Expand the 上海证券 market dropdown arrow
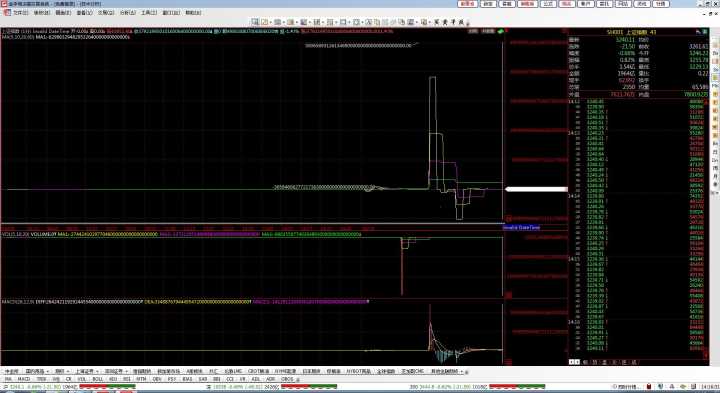Screen dimensions: 720x393 coord(97,371)
